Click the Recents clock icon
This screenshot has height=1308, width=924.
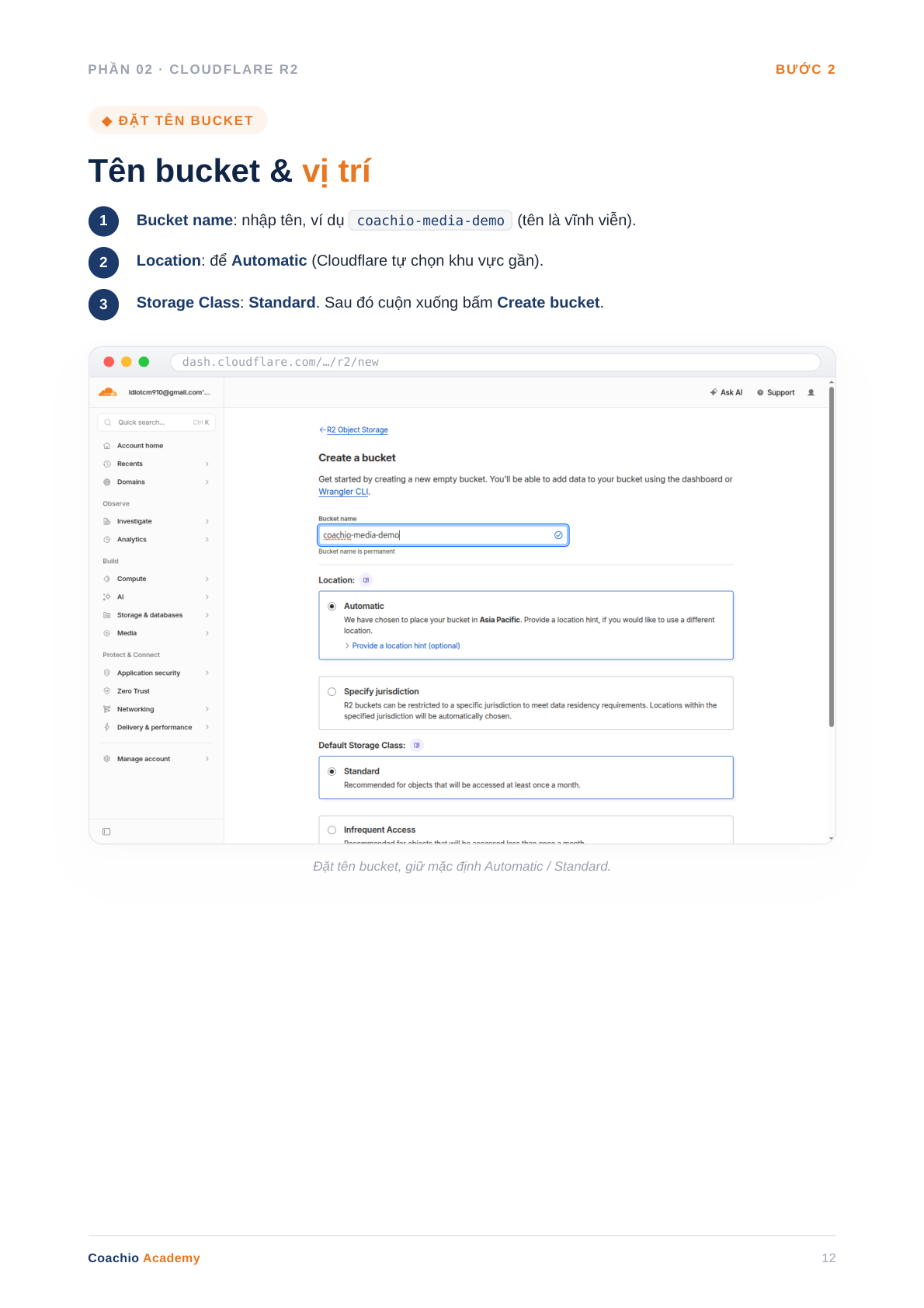click(107, 464)
